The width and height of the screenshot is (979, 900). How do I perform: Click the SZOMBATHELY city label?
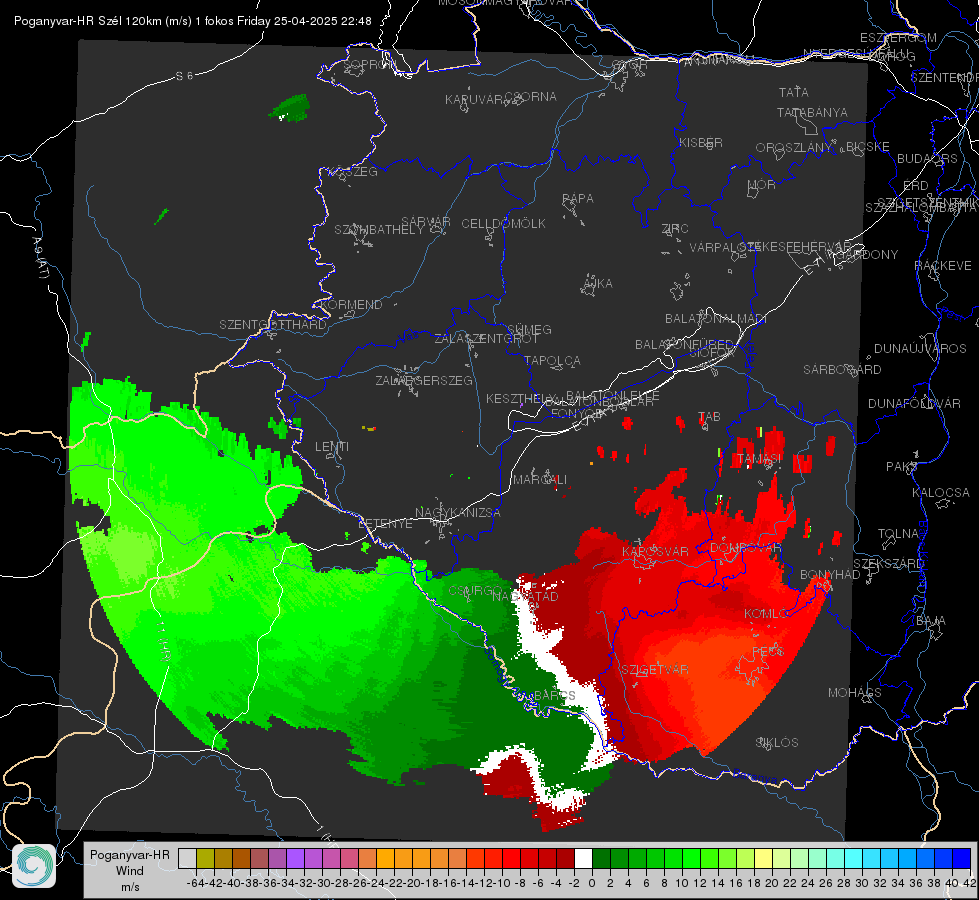coord(379,230)
